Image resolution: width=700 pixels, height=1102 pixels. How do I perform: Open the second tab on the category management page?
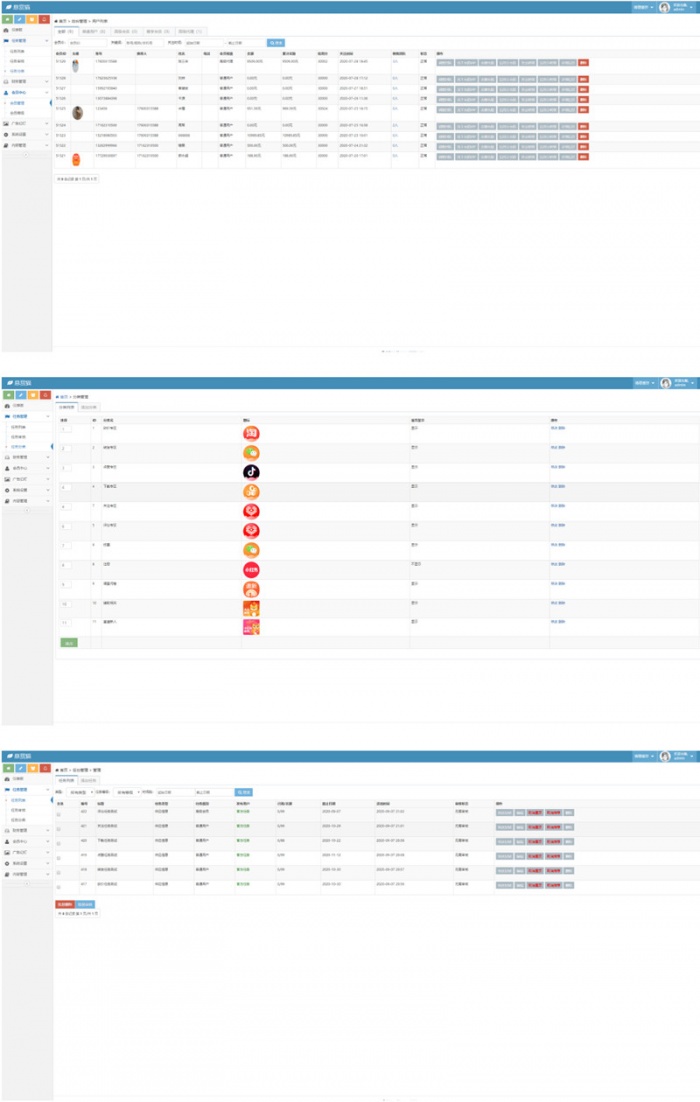coord(88,407)
